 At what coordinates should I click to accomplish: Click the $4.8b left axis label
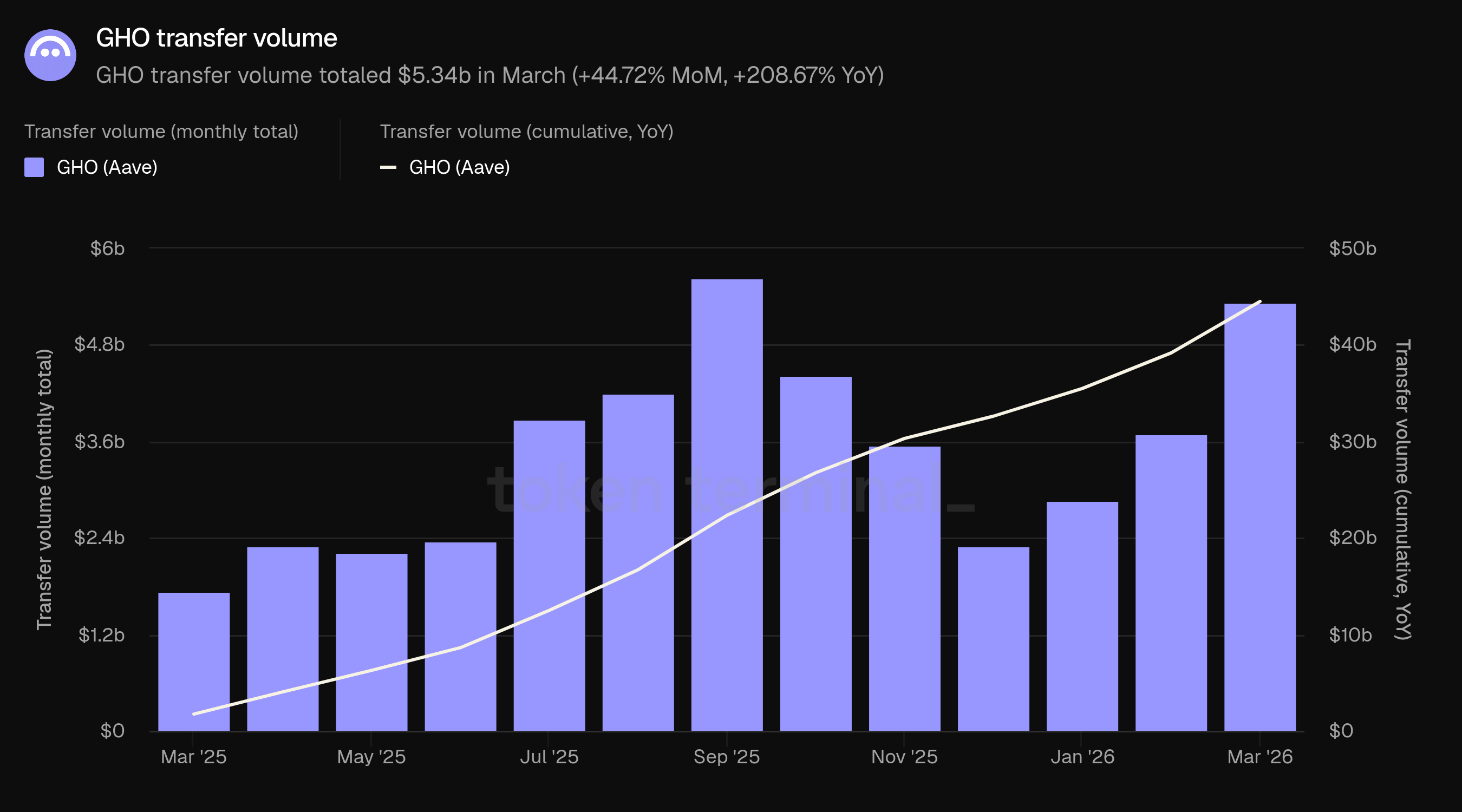pos(99,344)
